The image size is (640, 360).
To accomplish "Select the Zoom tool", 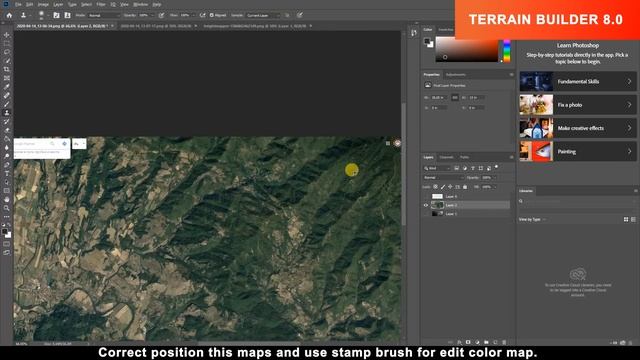I will click(7, 208).
